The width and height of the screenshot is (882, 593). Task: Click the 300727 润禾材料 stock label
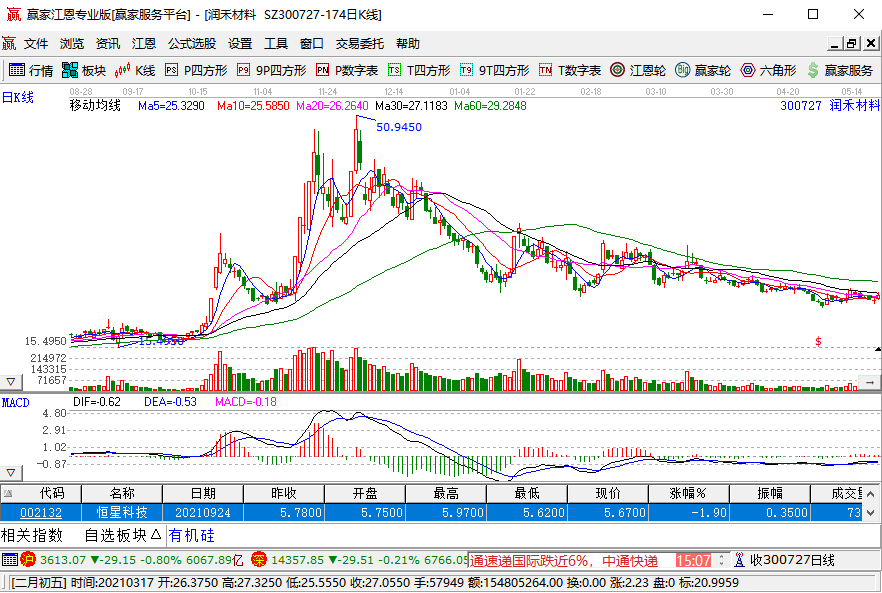830,105
